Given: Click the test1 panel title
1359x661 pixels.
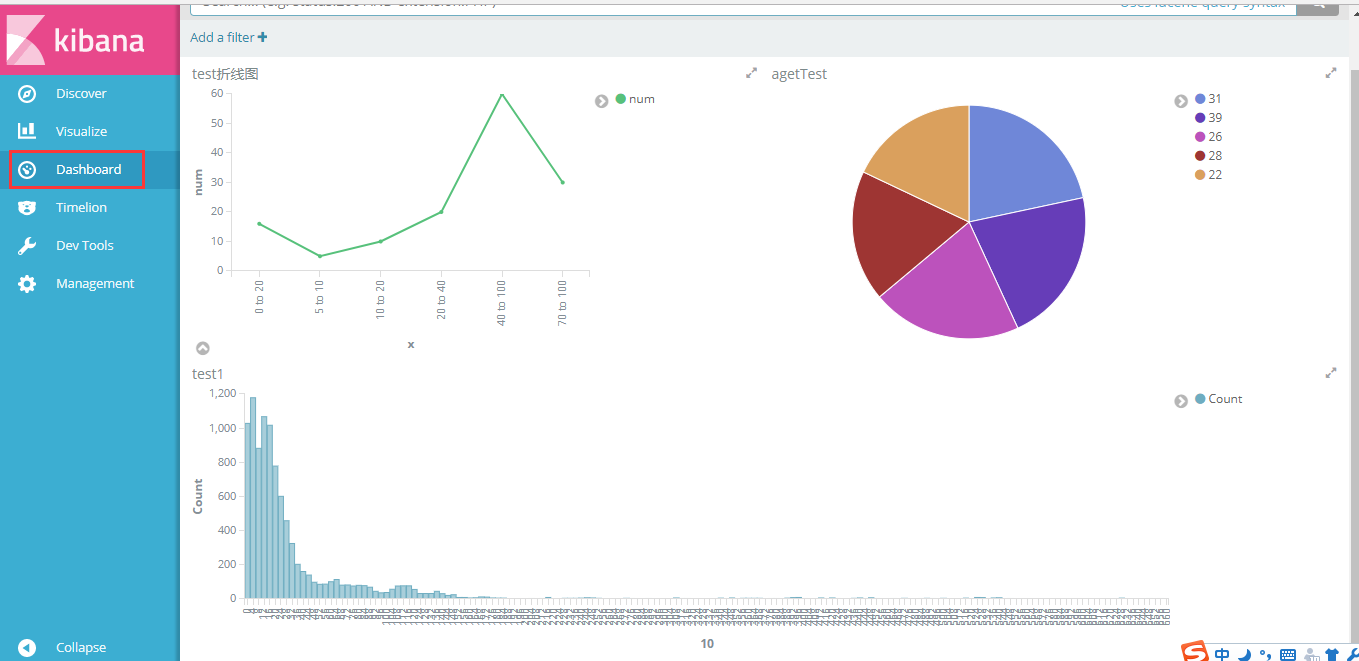Looking at the screenshot, I should point(207,373).
